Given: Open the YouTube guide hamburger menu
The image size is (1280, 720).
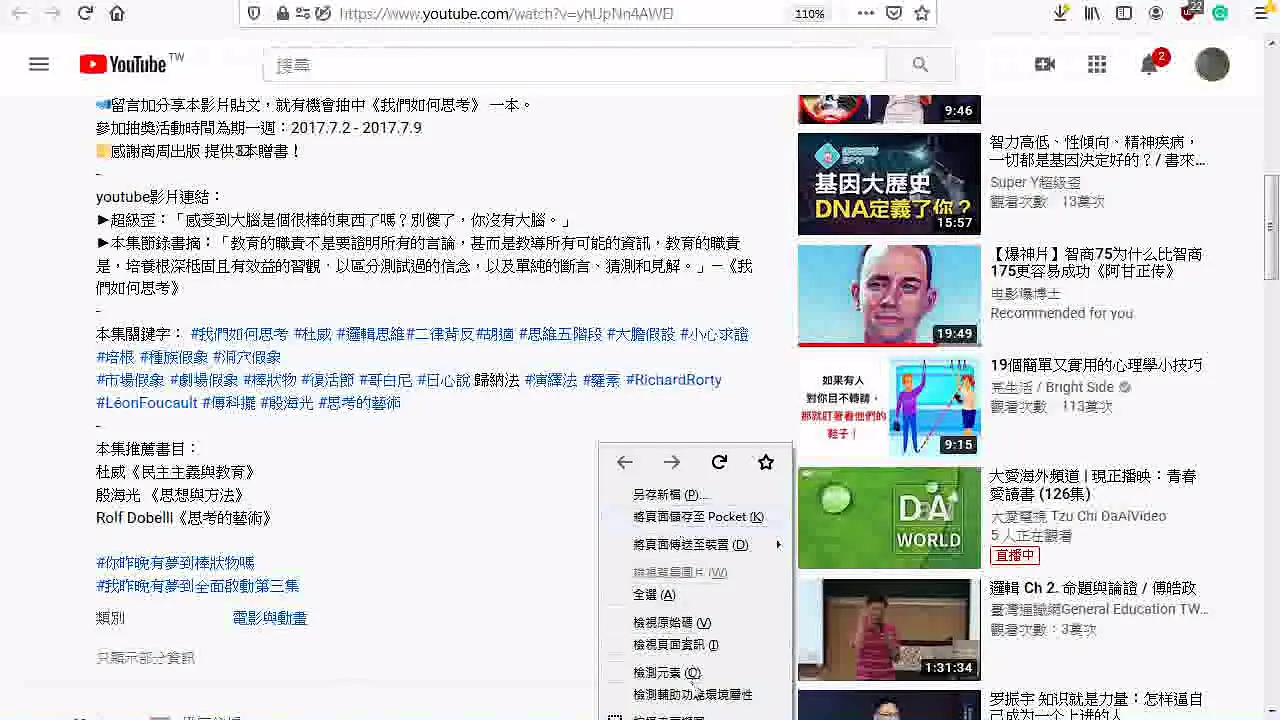Looking at the screenshot, I should (x=39, y=65).
